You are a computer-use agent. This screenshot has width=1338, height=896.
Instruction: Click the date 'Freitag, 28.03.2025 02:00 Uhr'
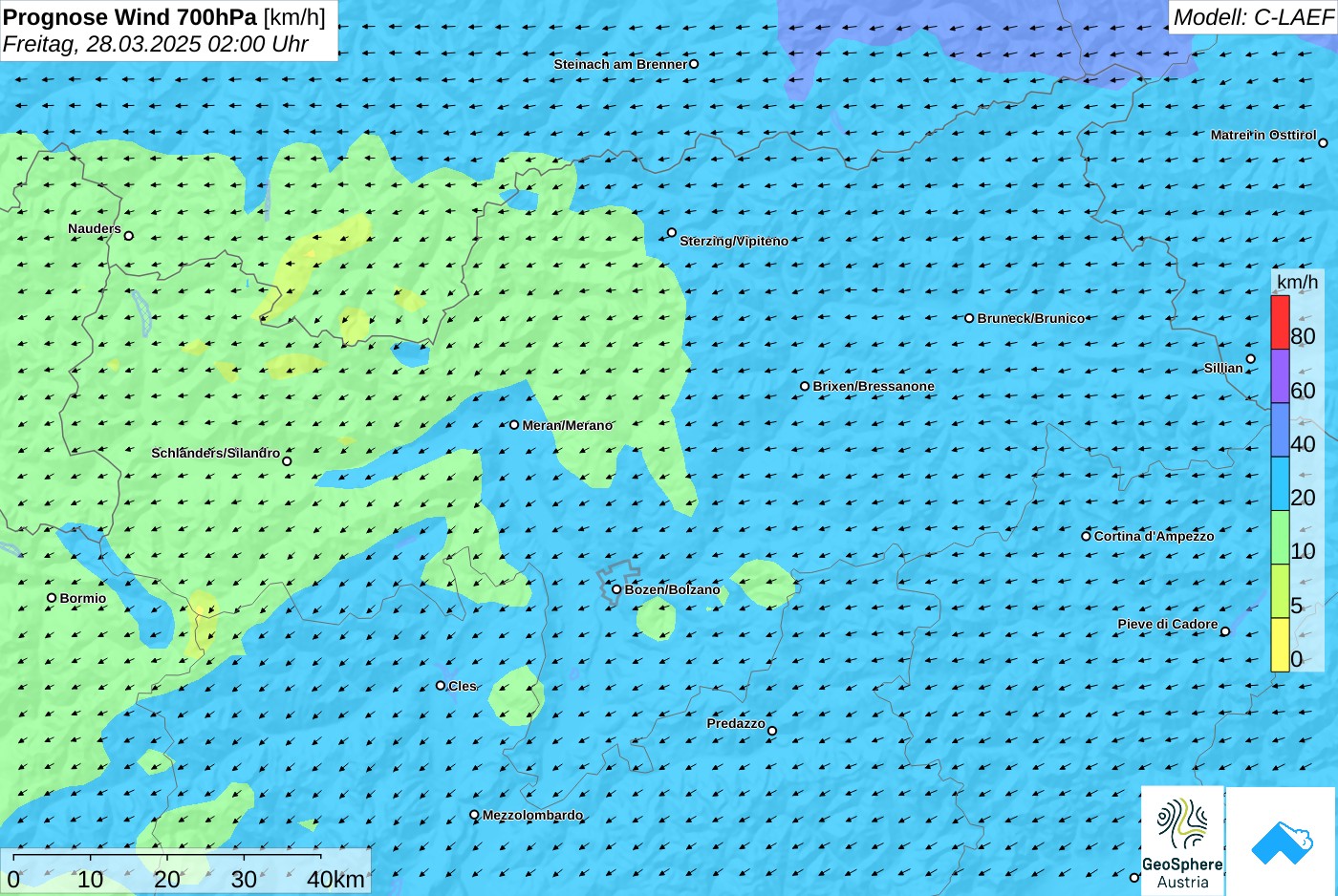[x=156, y=44]
